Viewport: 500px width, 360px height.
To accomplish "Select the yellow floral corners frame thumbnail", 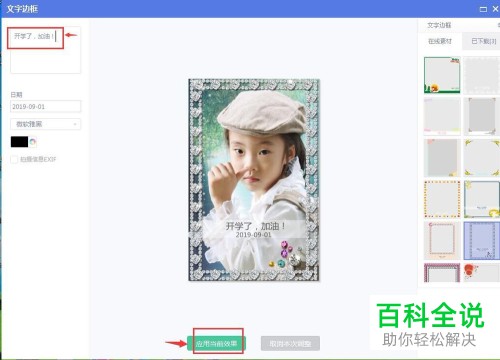I will point(482,158).
